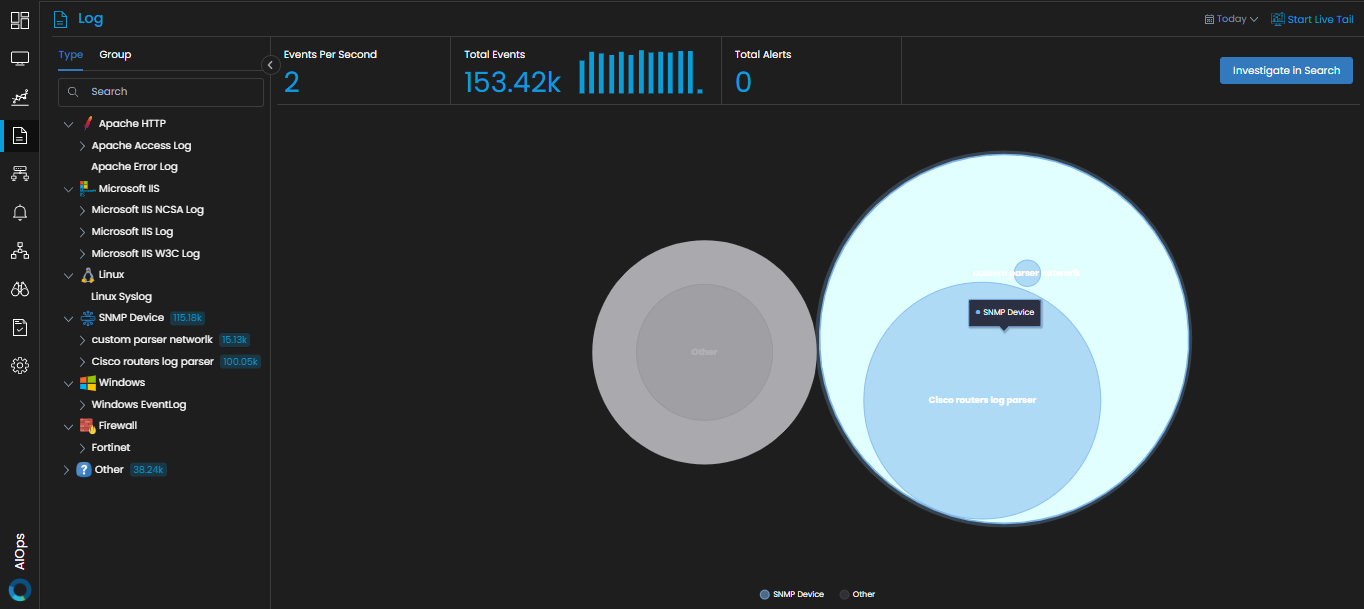Switch to the Group tab
1364x609 pixels.
pos(115,55)
